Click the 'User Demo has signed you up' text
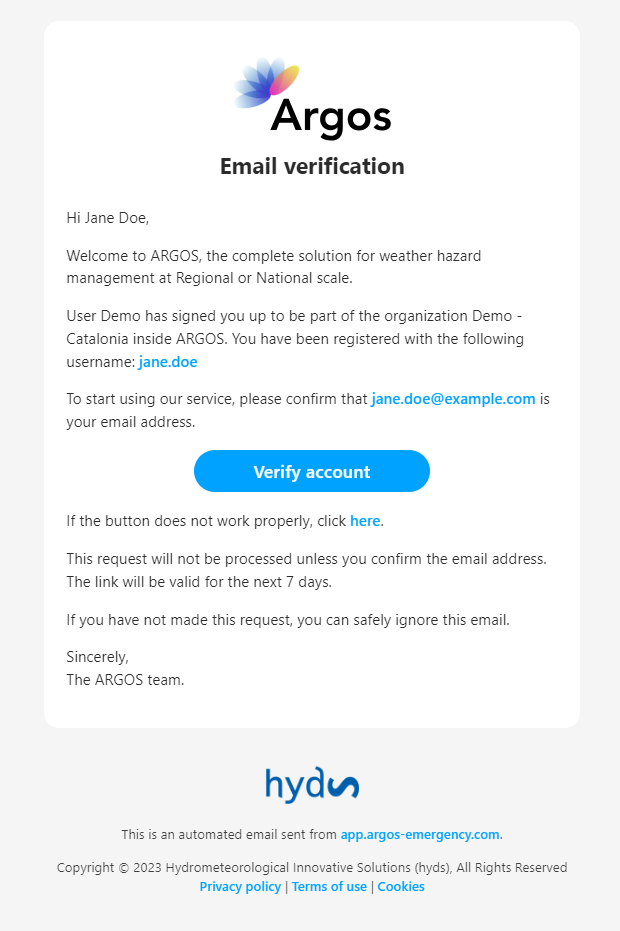The width and height of the screenshot is (620, 931). pyautogui.click(x=295, y=338)
